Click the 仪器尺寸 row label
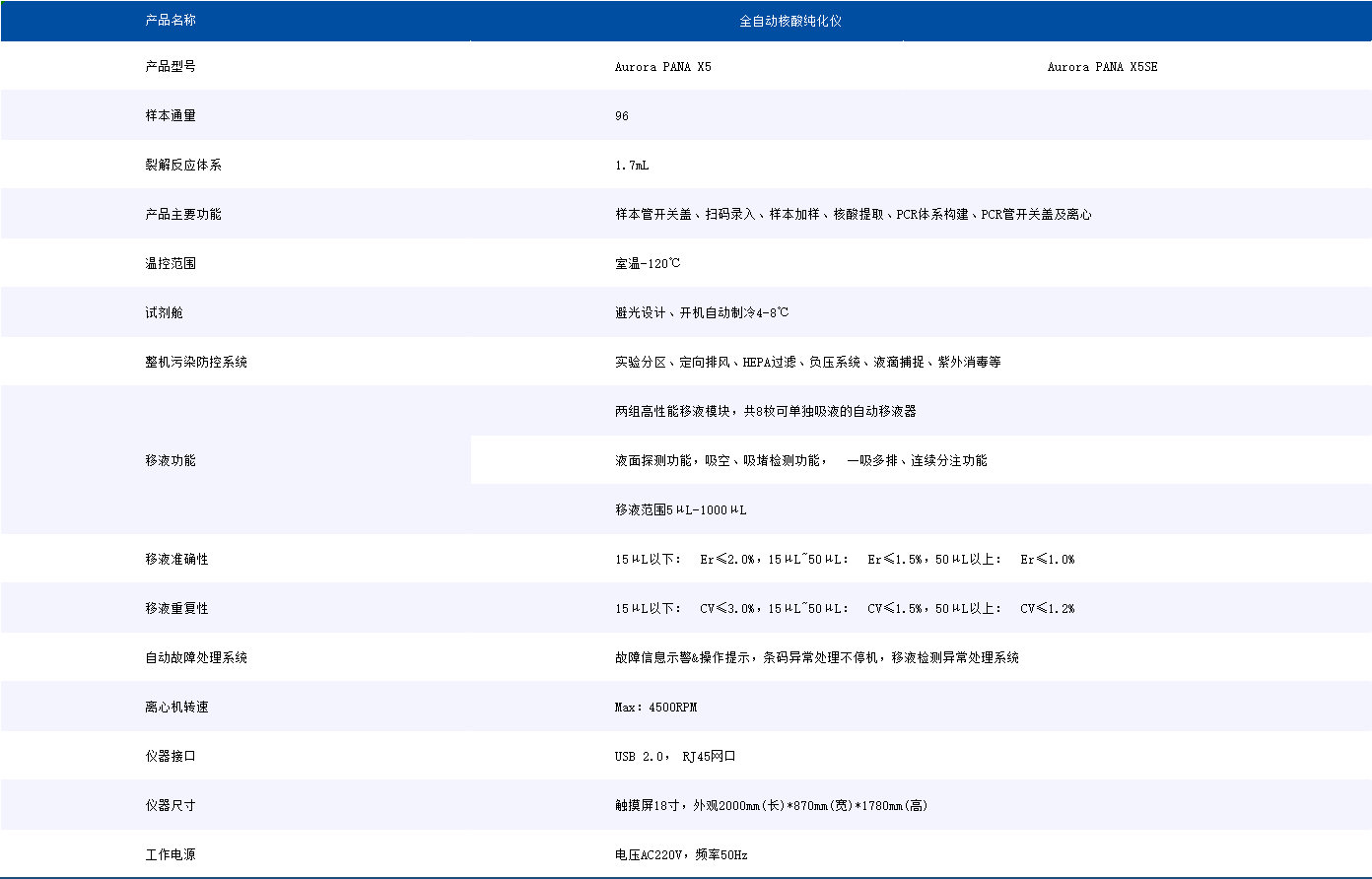The width and height of the screenshot is (1372, 879). [x=171, y=806]
